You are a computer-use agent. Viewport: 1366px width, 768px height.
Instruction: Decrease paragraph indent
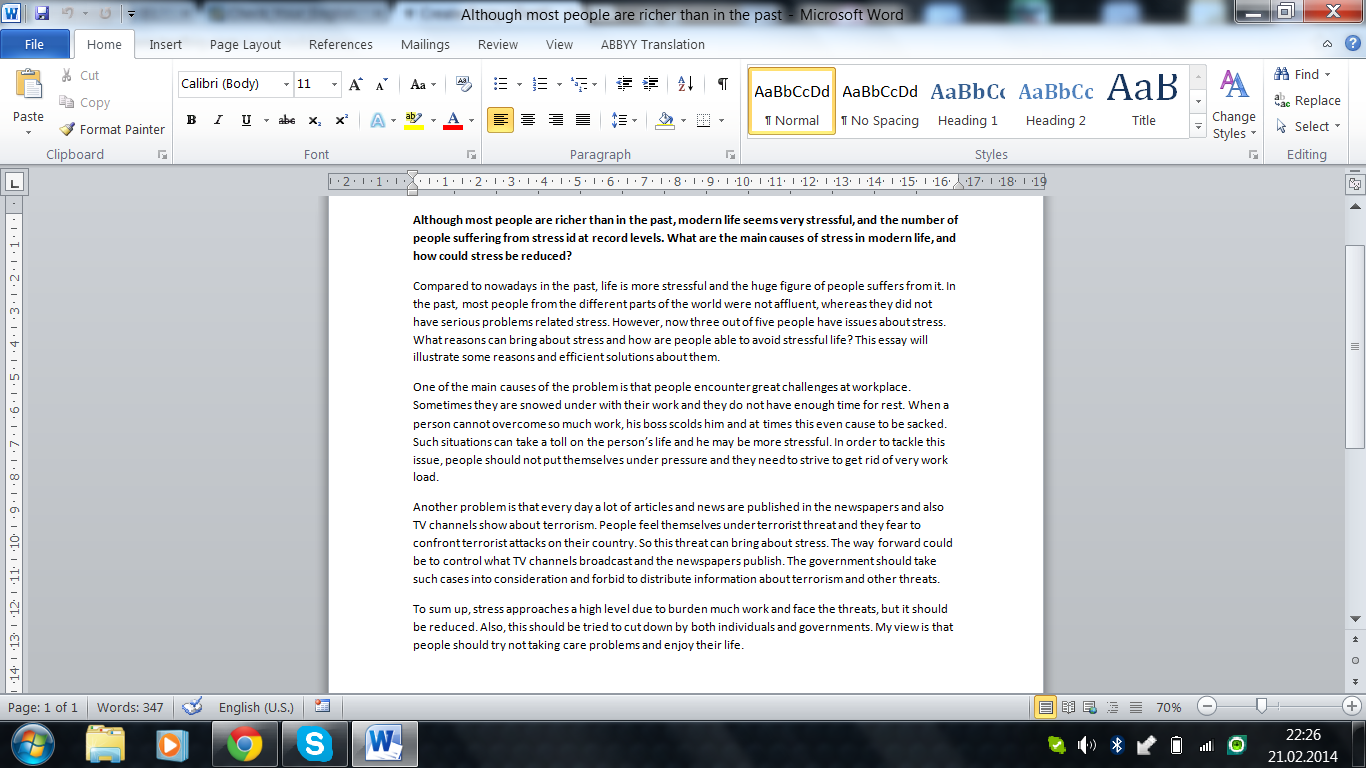point(625,84)
